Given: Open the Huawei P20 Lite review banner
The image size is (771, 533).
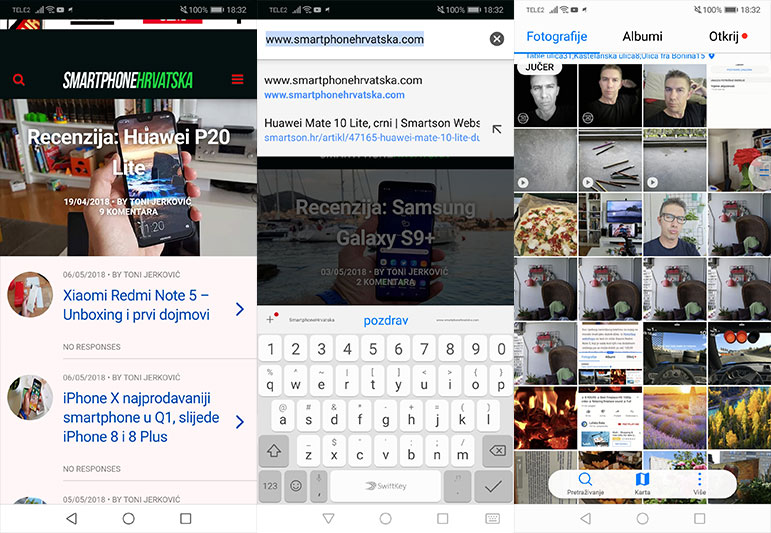Looking at the screenshot, I should click(x=128, y=178).
